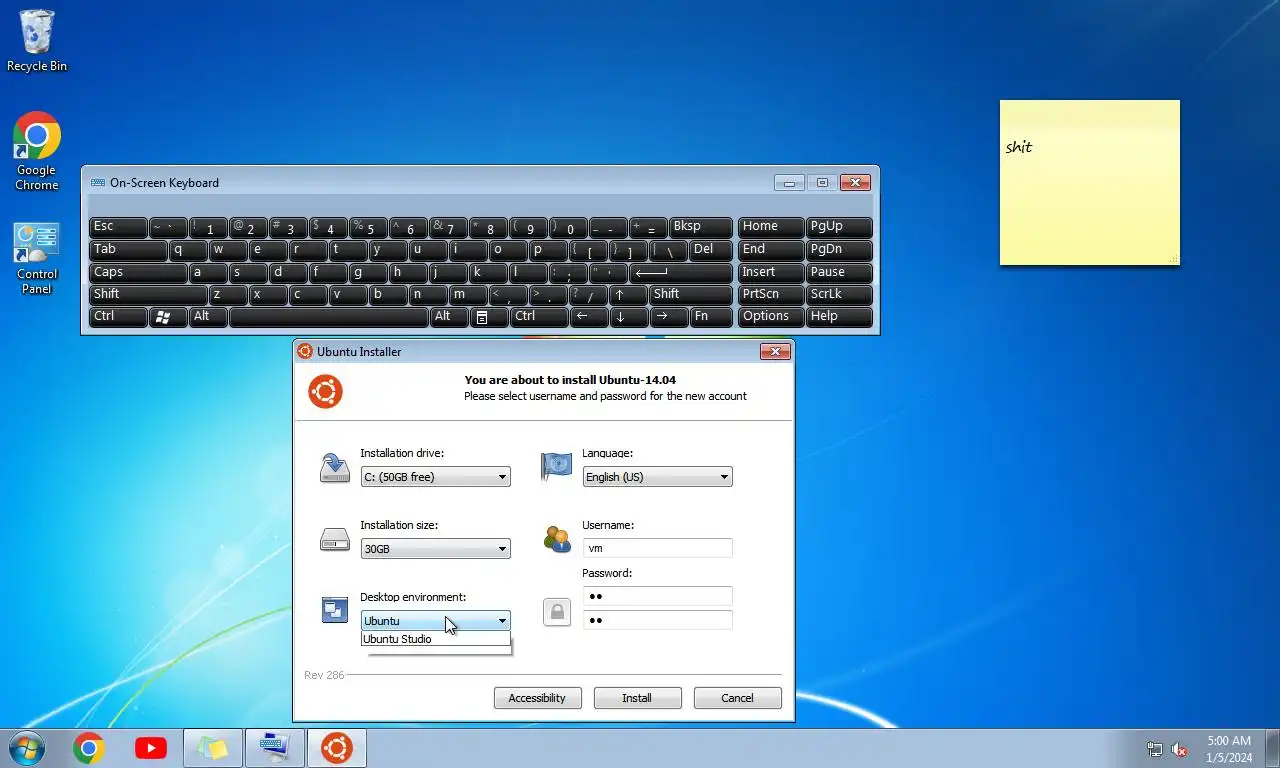Viewport: 1280px width, 768px height.
Task: Click the Help key on keyboard
Action: tap(839, 317)
